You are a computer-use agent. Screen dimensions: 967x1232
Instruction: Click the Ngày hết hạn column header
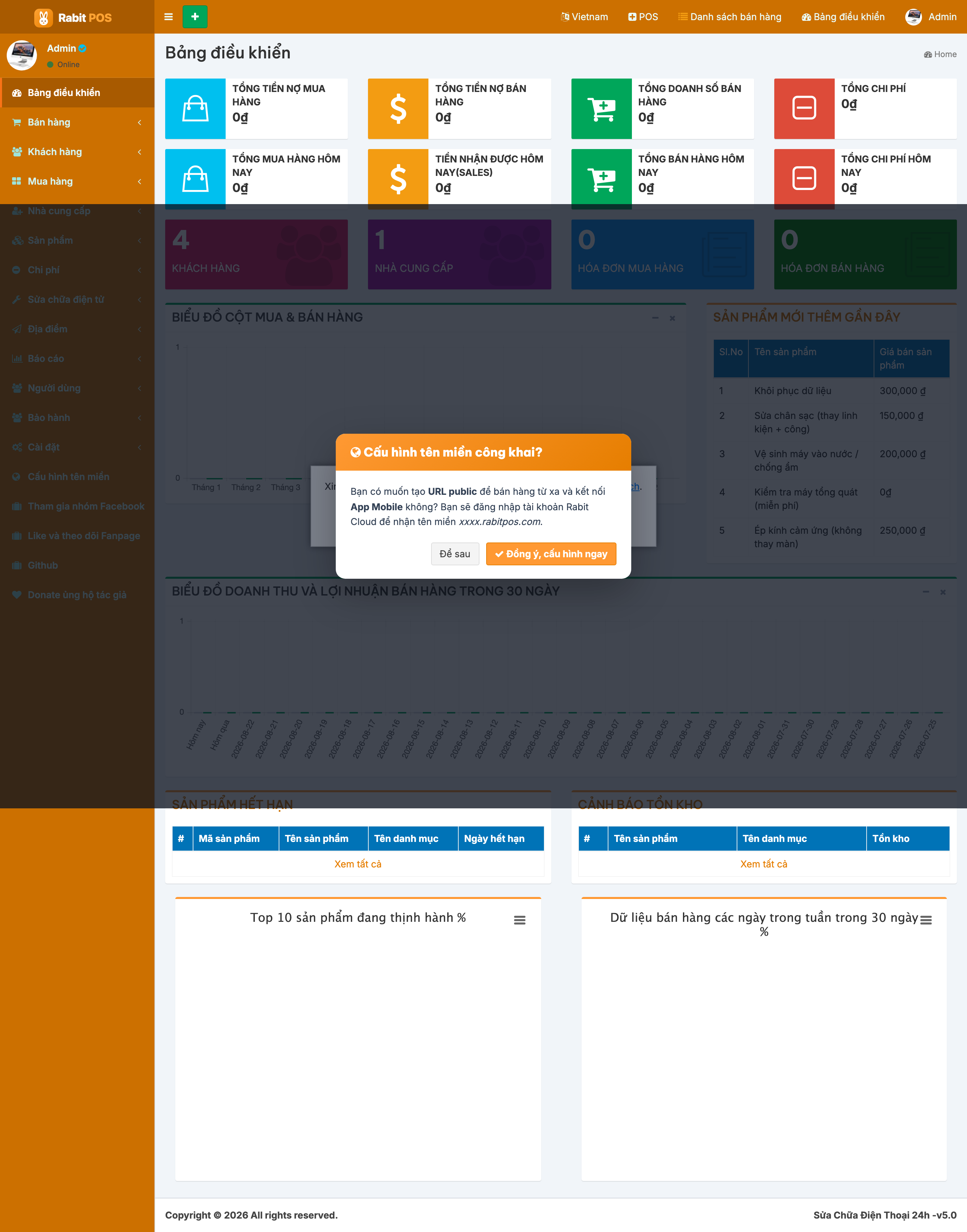coord(501,839)
